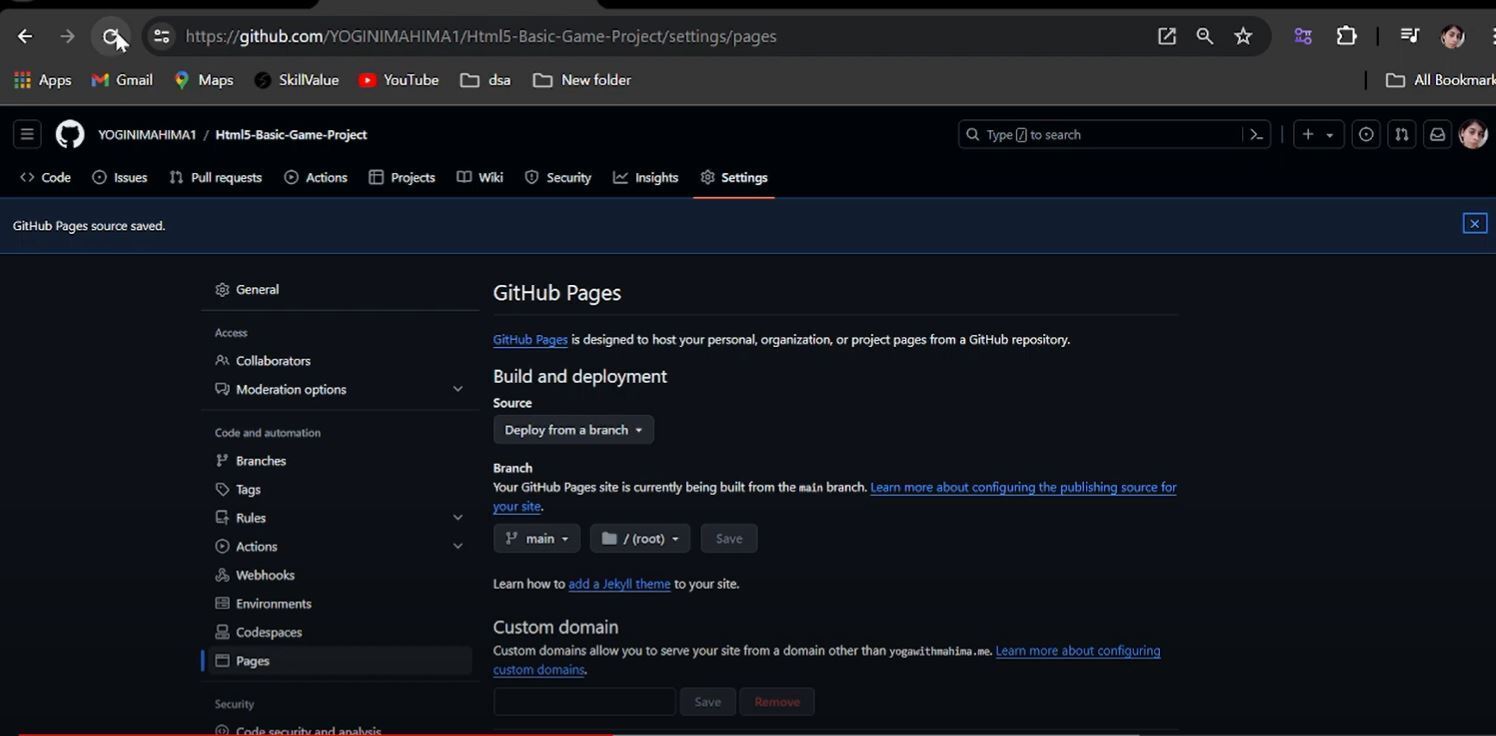Open the add a Jekyll theme link
Viewport: 1496px width, 736px height.
619,584
